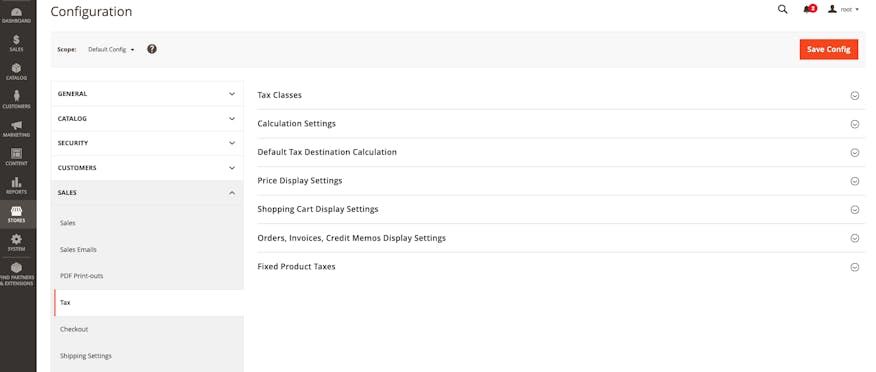Open the System gear sidebar icon
Screen dimensions: 876x372
pyautogui.click(x=16, y=242)
